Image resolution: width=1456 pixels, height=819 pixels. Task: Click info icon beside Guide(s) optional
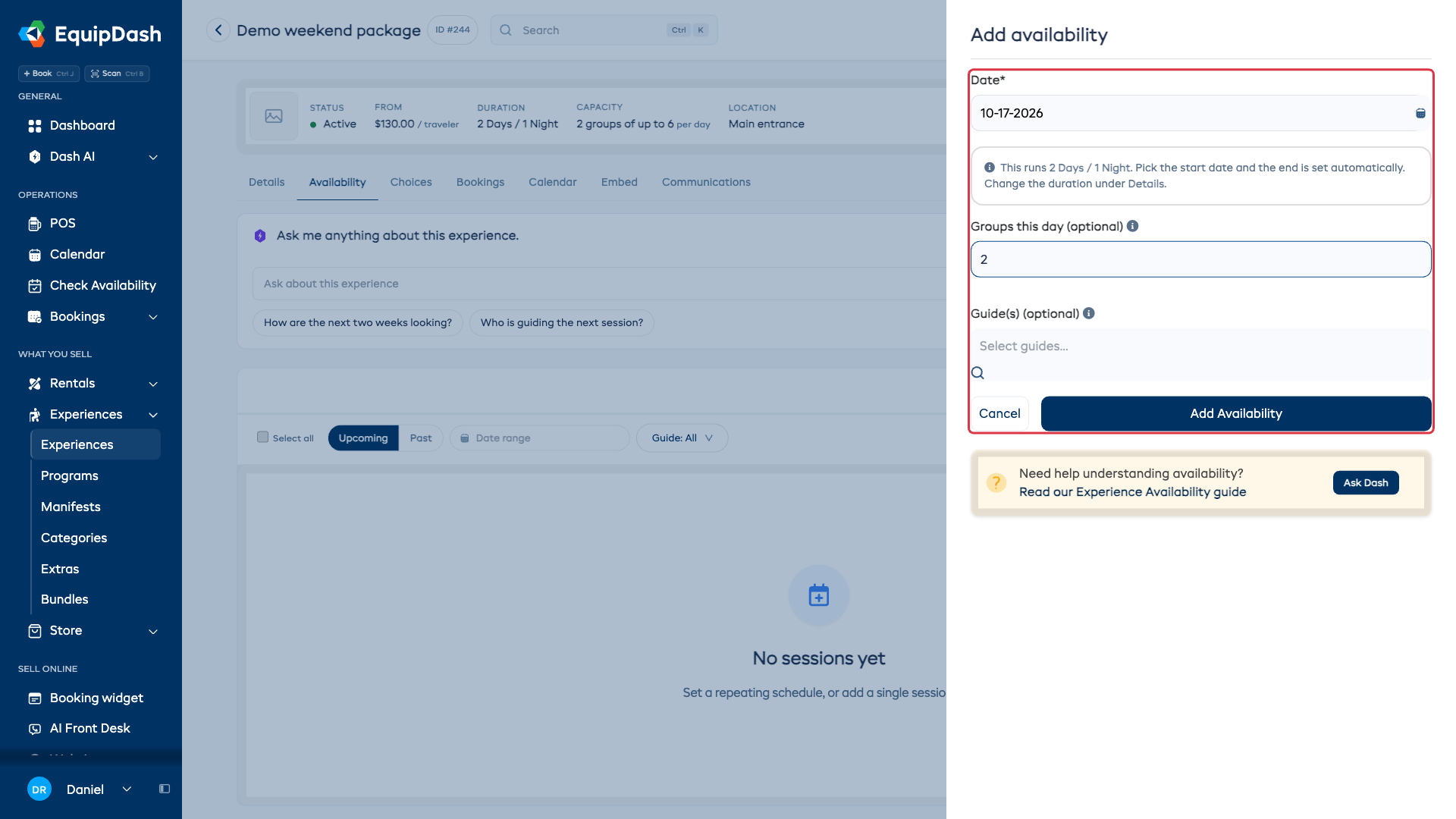click(1089, 313)
